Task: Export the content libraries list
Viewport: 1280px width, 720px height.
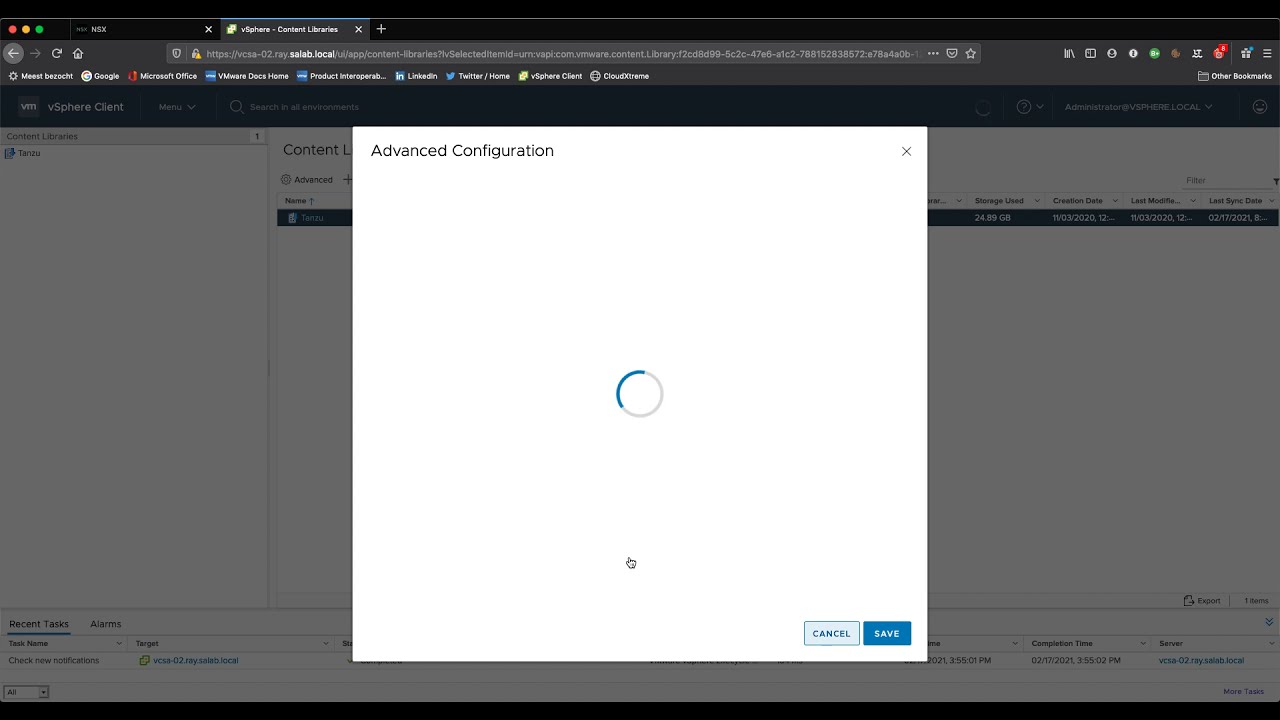Action: [x=1202, y=601]
